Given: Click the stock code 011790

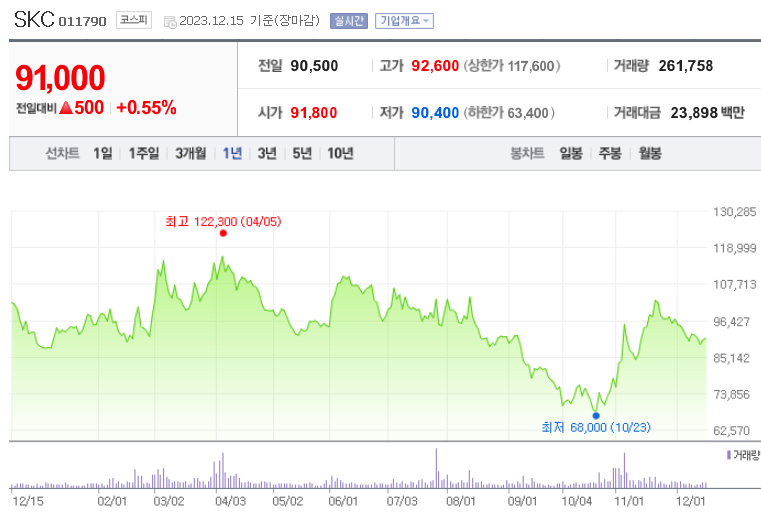Looking at the screenshot, I should tap(82, 21).
